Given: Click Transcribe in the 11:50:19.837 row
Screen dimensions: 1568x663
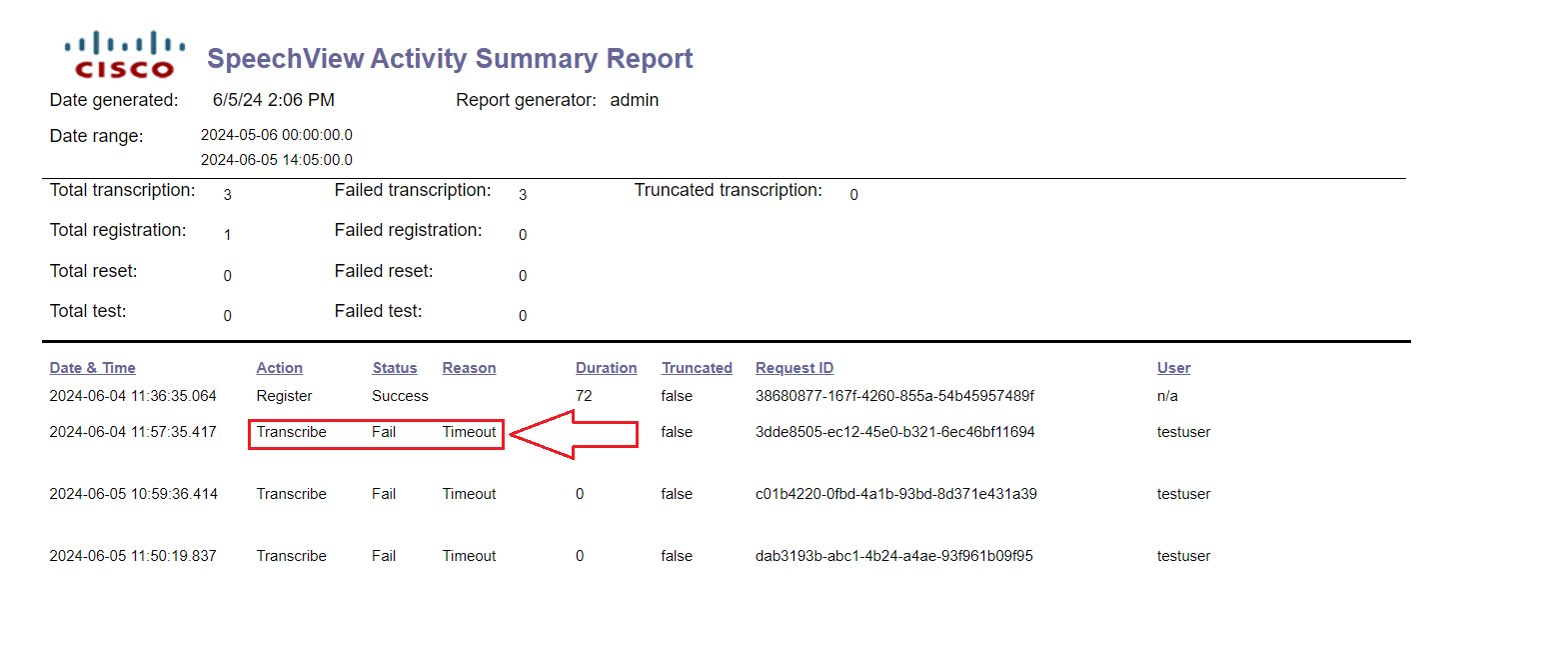Looking at the screenshot, I should click(x=291, y=556).
